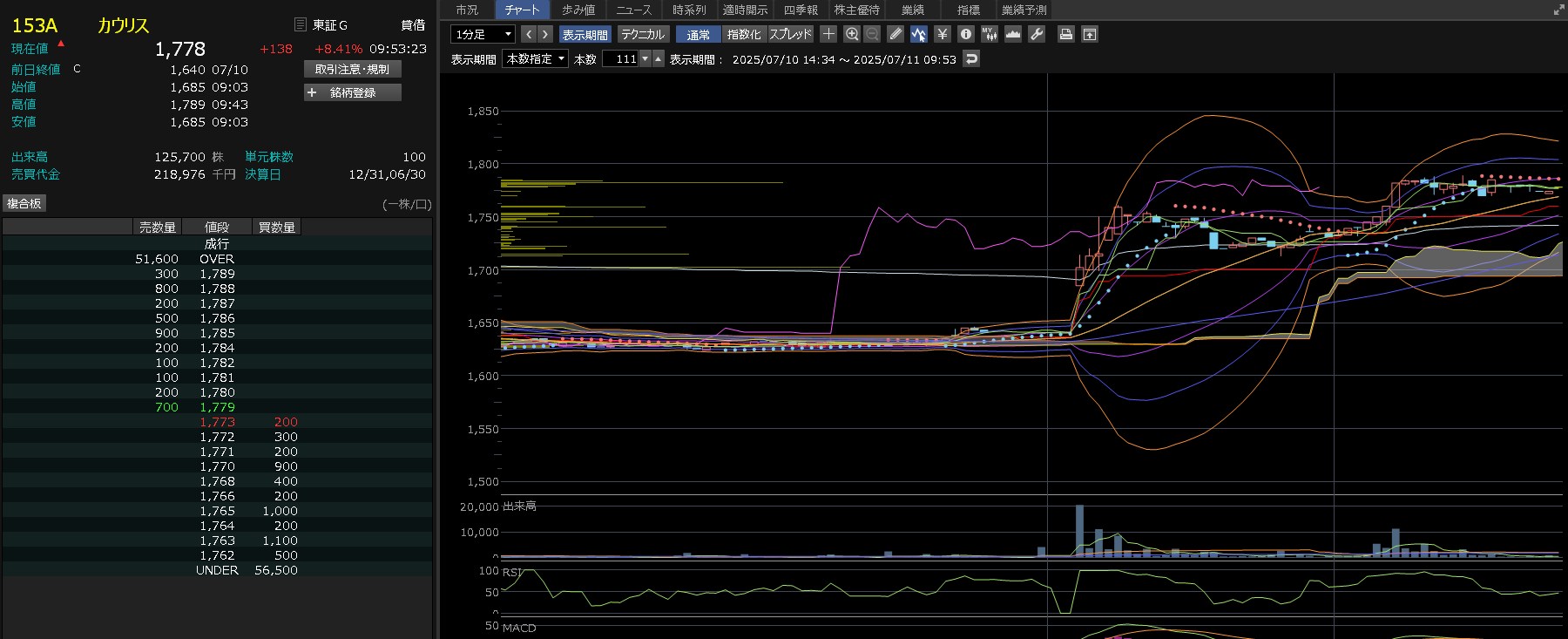This screenshot has height=639, width=1568.
Task: Go to previous period with left arrow
Action: (529, 34)
